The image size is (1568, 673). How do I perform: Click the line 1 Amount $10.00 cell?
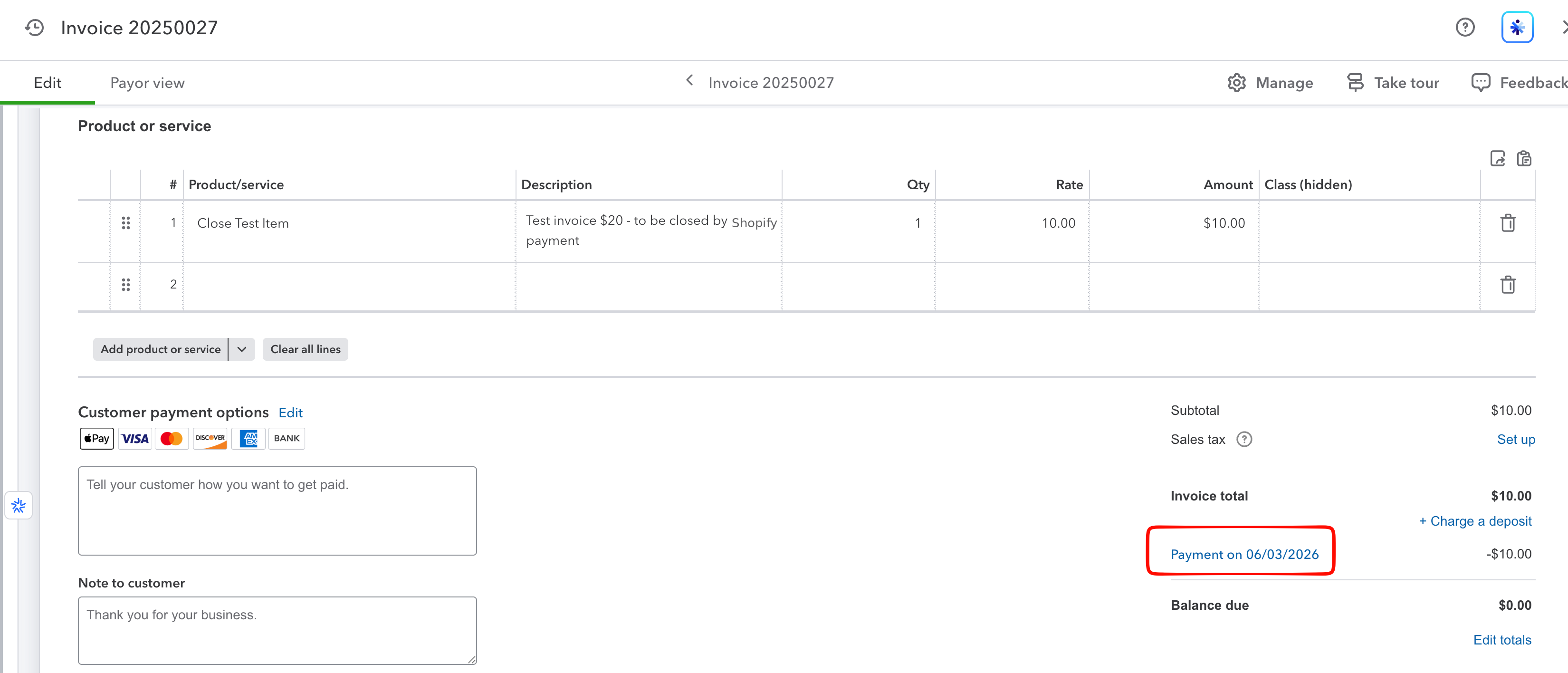[1174, 231]
